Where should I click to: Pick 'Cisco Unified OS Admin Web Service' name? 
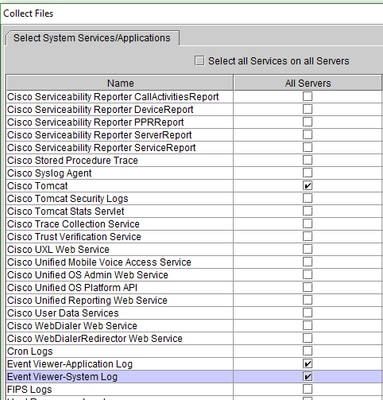coord(88,275)
